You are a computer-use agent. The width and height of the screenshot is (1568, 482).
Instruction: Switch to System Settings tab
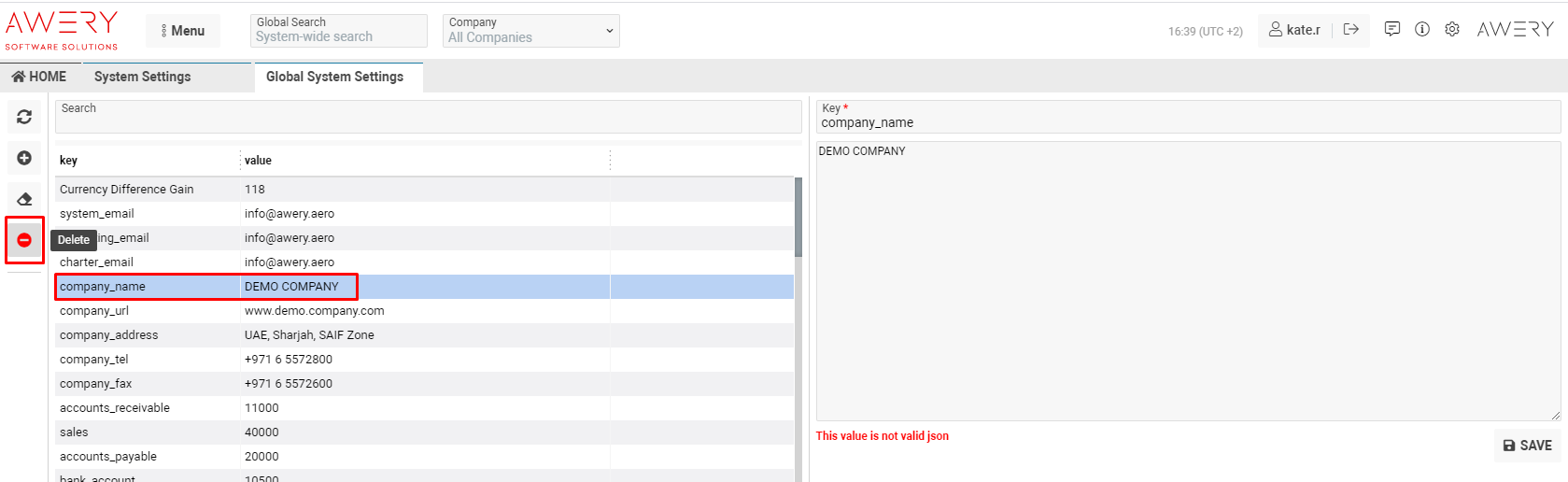(142, 77)
